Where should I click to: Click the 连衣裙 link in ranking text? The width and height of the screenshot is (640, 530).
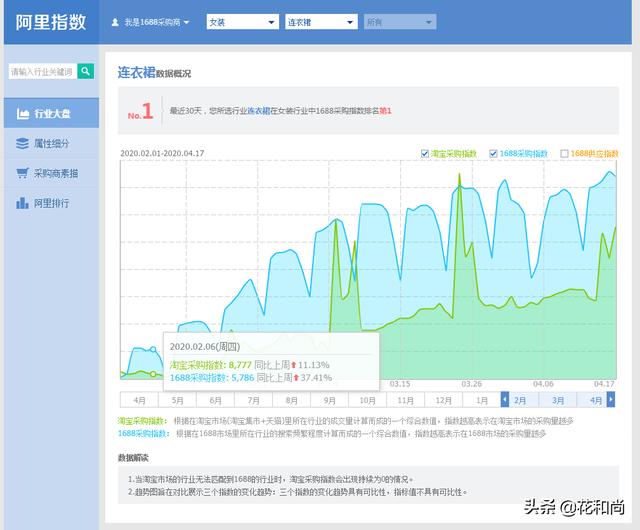pos(258,110)
